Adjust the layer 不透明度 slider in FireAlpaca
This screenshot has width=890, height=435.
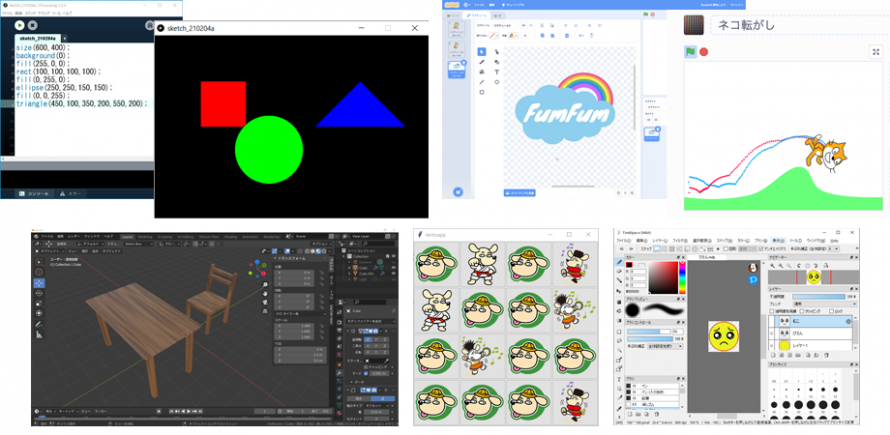[818, 296]
